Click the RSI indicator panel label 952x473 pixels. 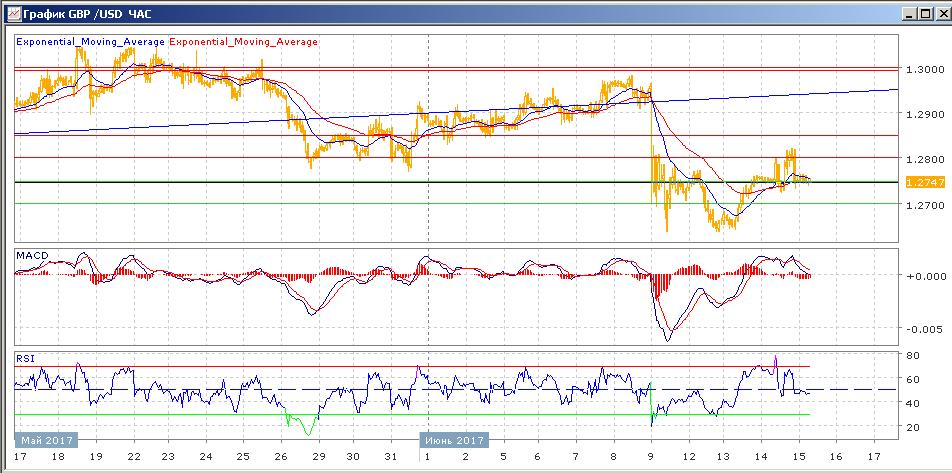[24, 358]
